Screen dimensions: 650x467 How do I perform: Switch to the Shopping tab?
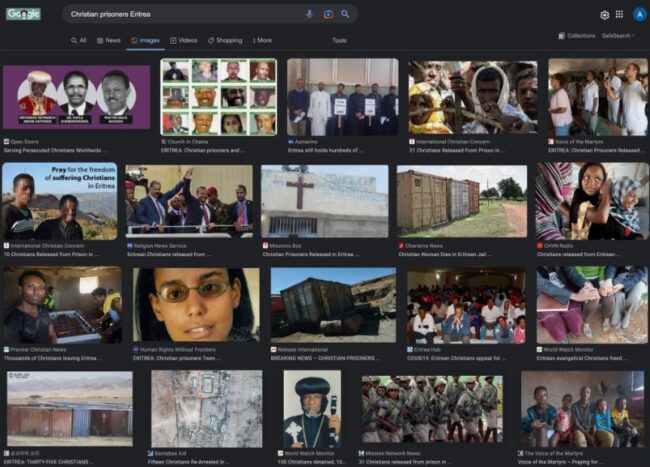click(225, 40)
